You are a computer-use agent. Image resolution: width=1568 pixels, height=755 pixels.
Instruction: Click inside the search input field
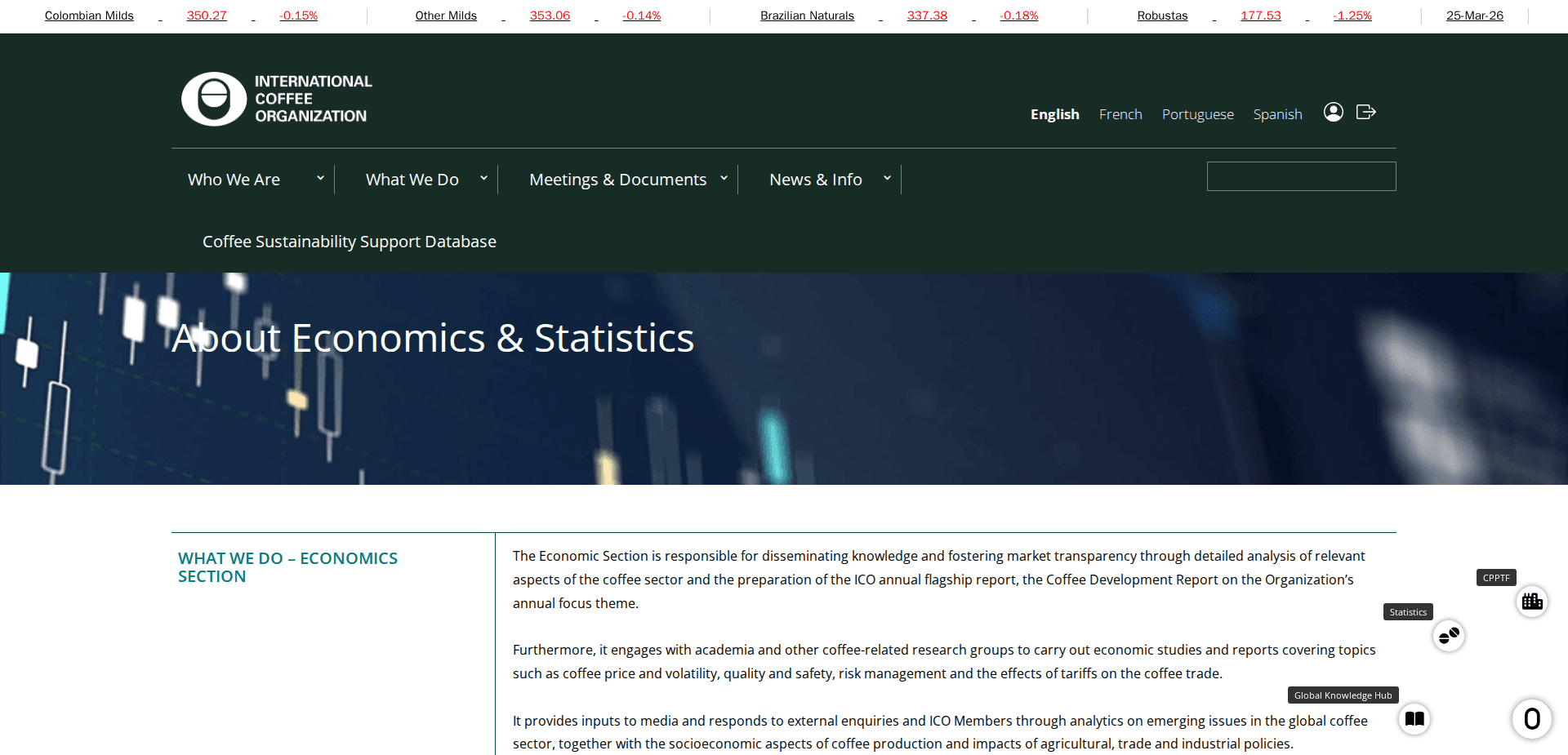1300,176
